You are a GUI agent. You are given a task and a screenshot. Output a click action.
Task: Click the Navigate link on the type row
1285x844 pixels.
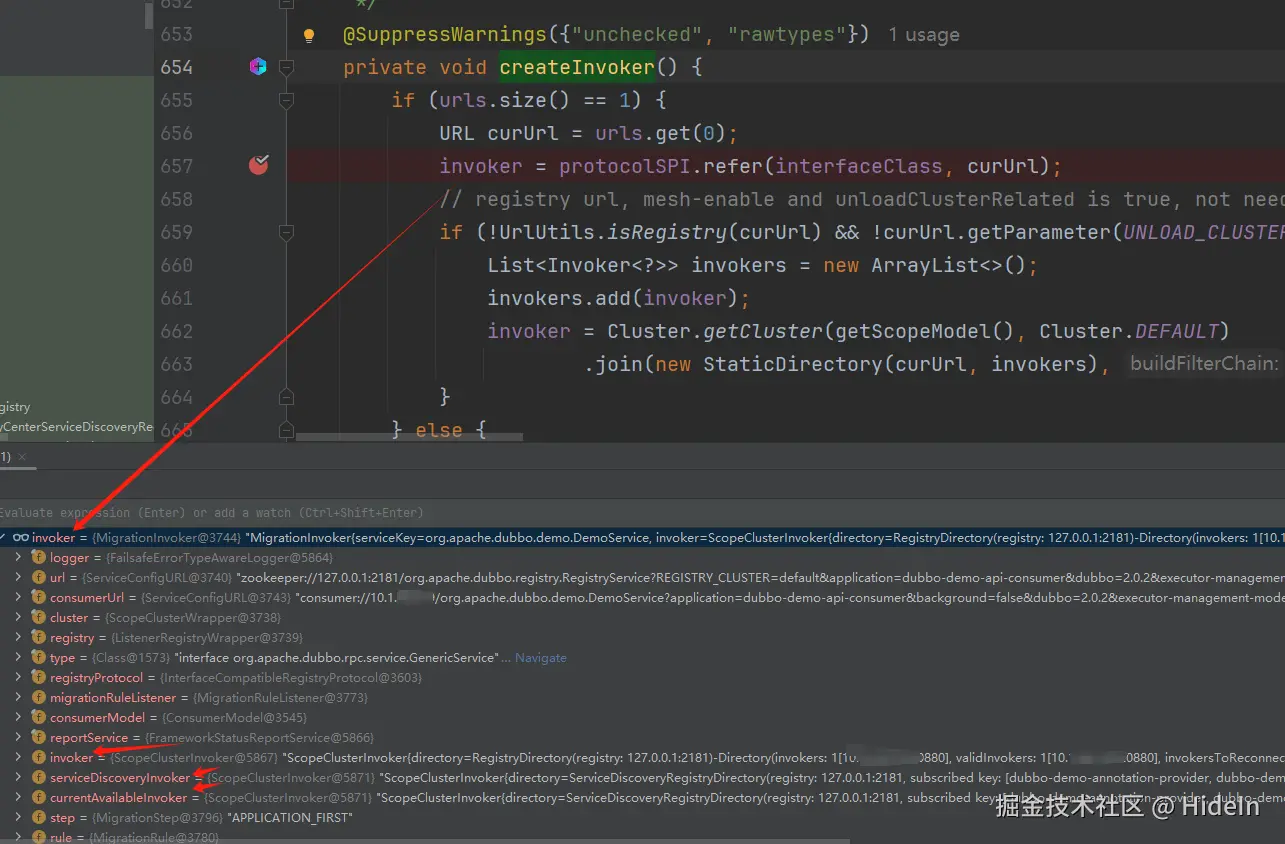coord(540,658)
